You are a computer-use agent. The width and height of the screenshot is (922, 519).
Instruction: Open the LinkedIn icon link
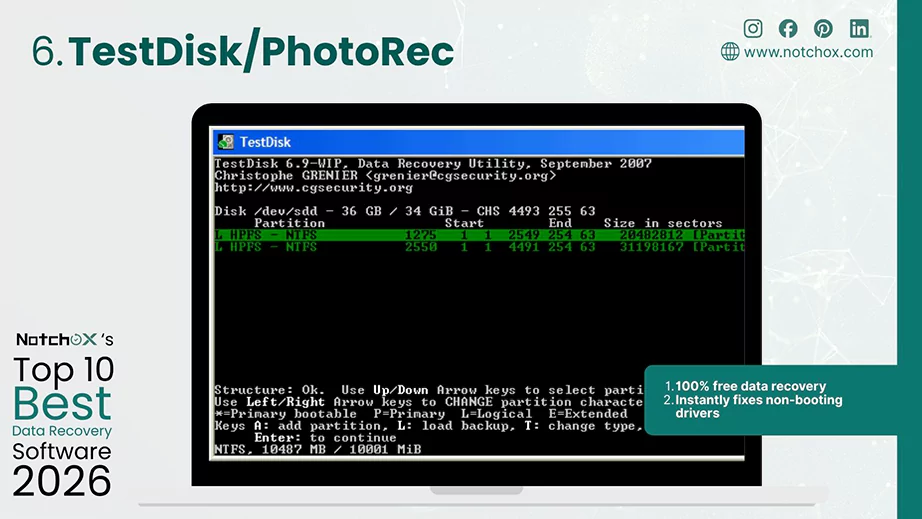click(x=859, y=28)
